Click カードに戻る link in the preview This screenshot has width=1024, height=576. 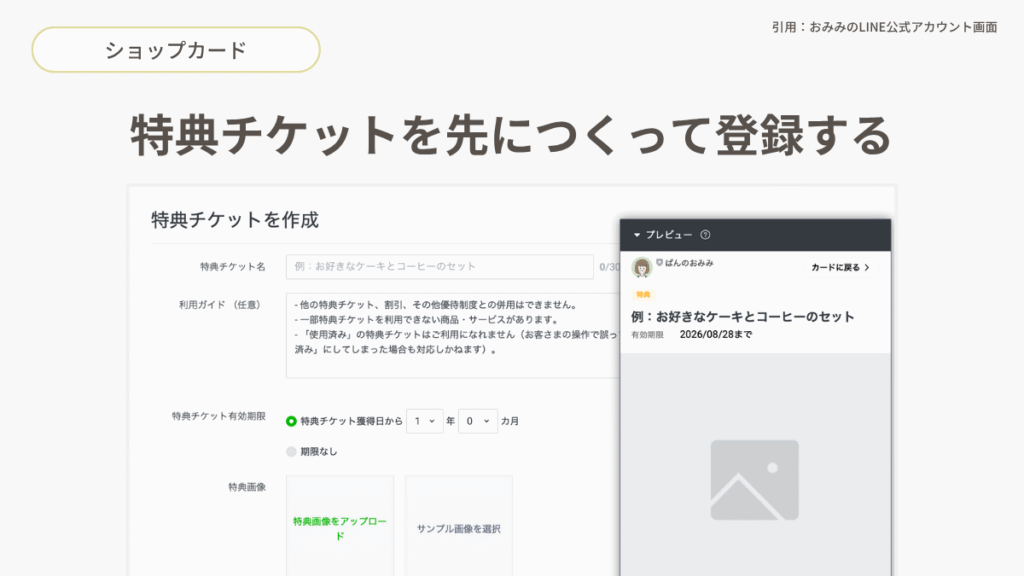pyautogui.click(x=839, y=268)
